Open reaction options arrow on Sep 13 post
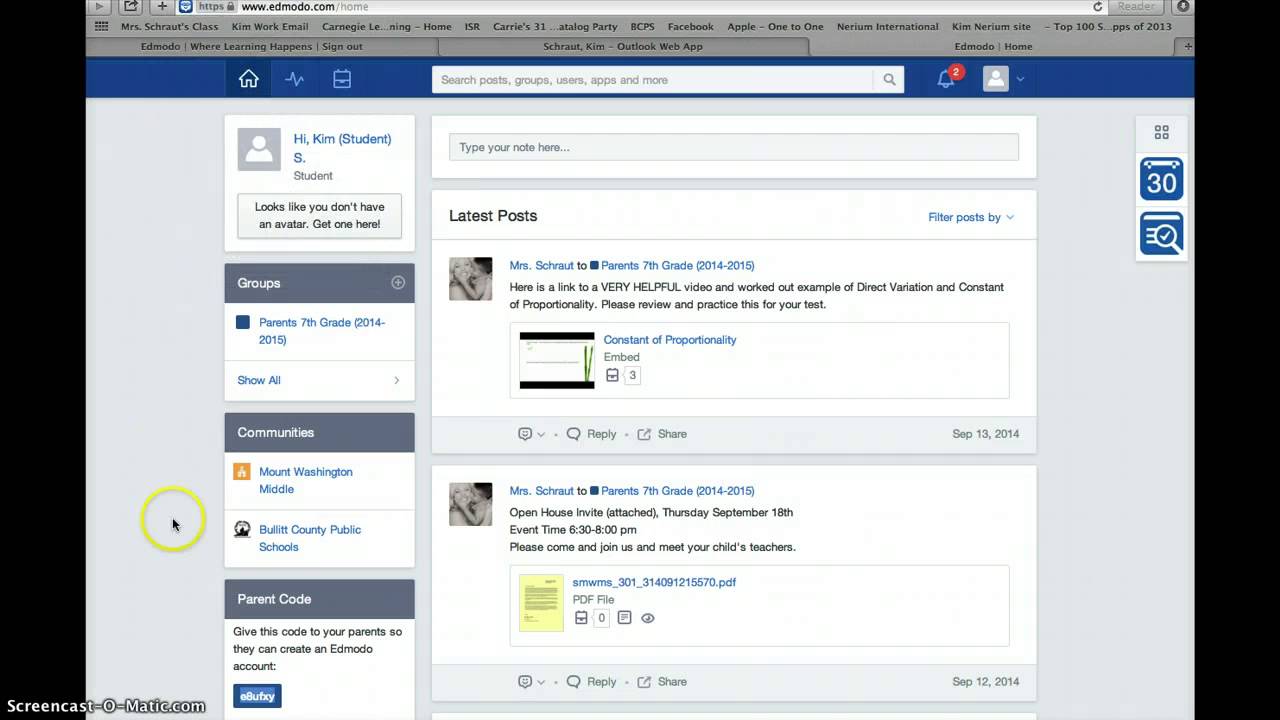 coord(541,435)
